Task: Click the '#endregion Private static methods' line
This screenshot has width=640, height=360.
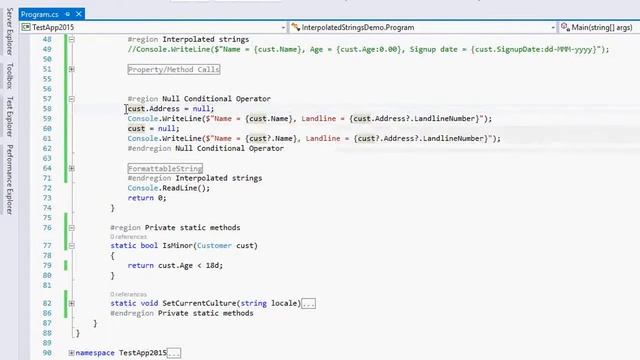Action: pyautogui.click(x=182, y=313)
